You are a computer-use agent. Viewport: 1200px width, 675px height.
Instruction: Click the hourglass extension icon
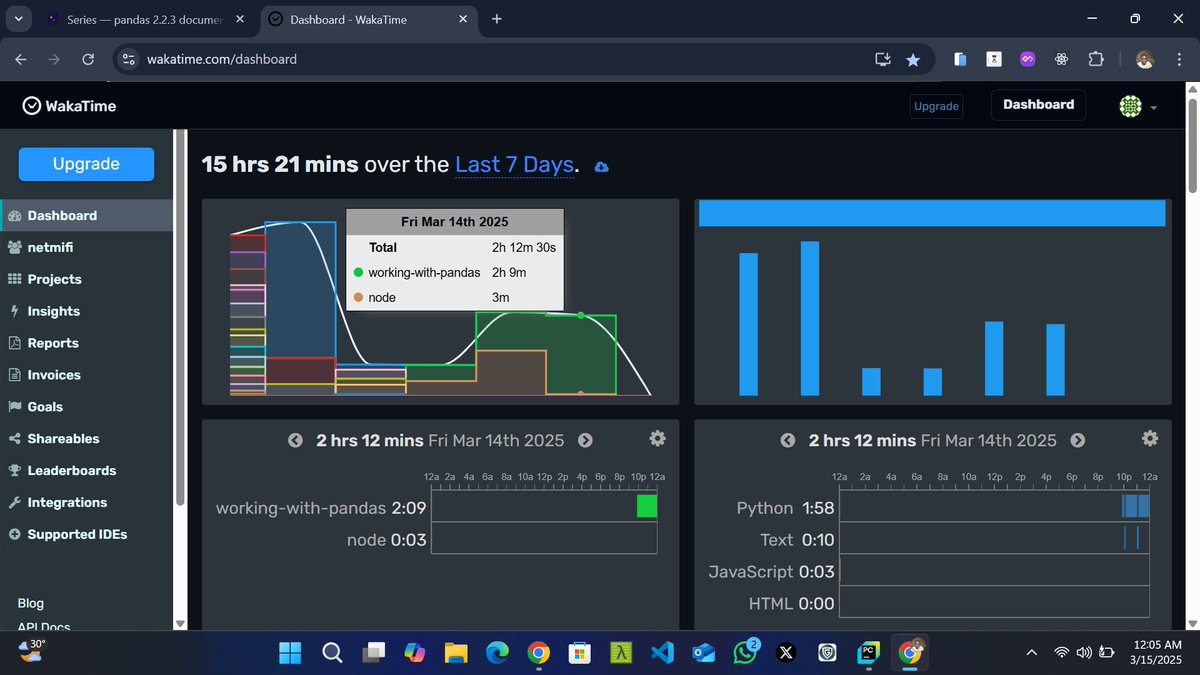(x=994, y=59)
